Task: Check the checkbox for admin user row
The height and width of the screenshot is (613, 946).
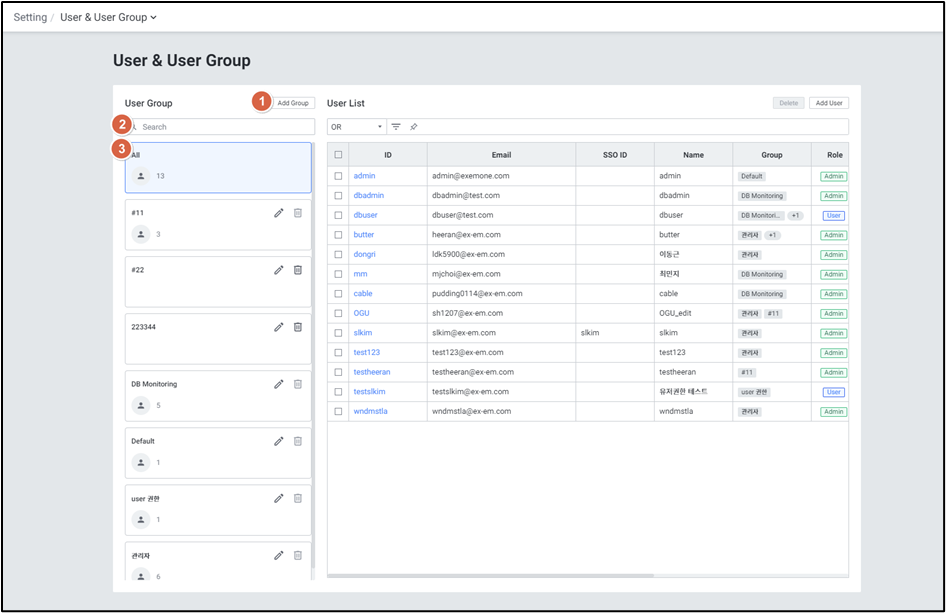Action: pos(338,176)
